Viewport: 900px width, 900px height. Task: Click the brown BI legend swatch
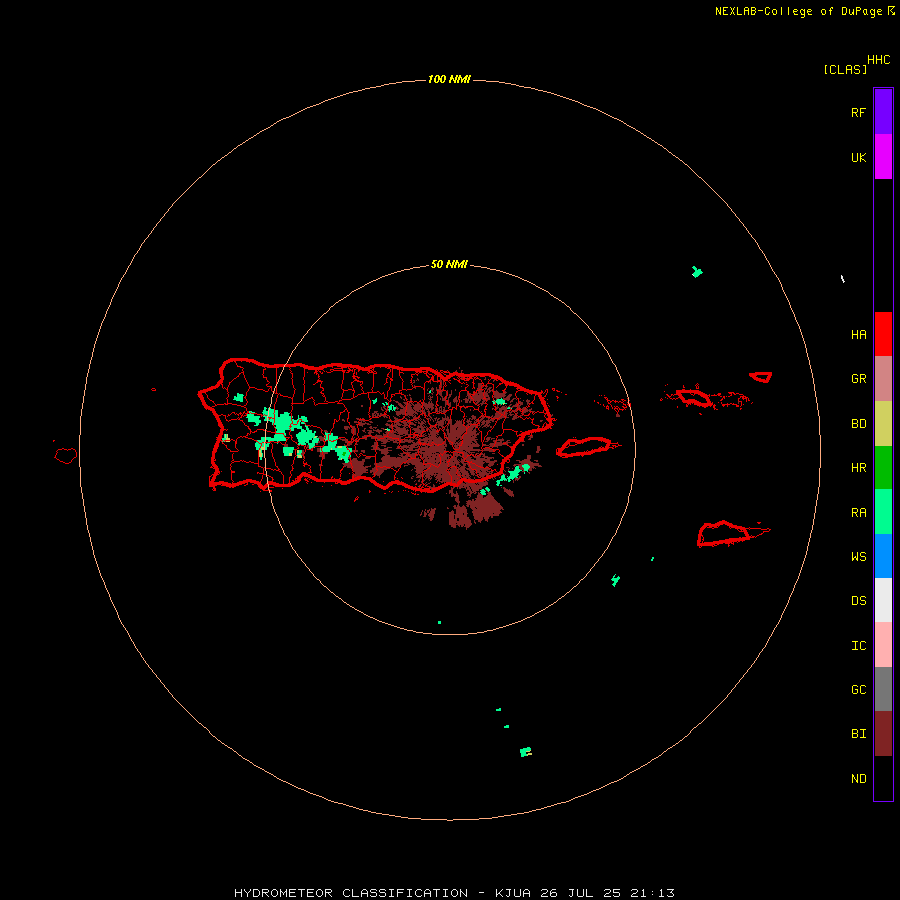pos(883,734)
